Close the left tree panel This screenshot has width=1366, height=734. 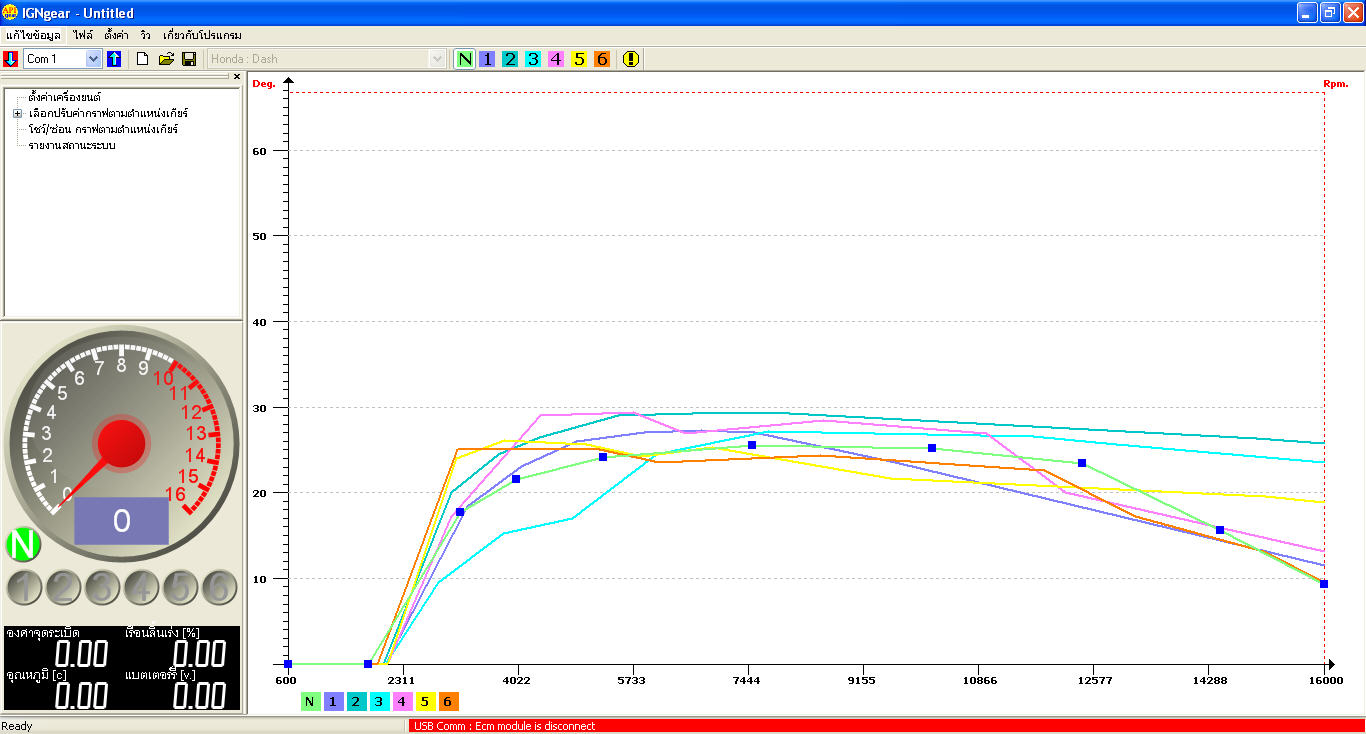click(x=237, y=77)
